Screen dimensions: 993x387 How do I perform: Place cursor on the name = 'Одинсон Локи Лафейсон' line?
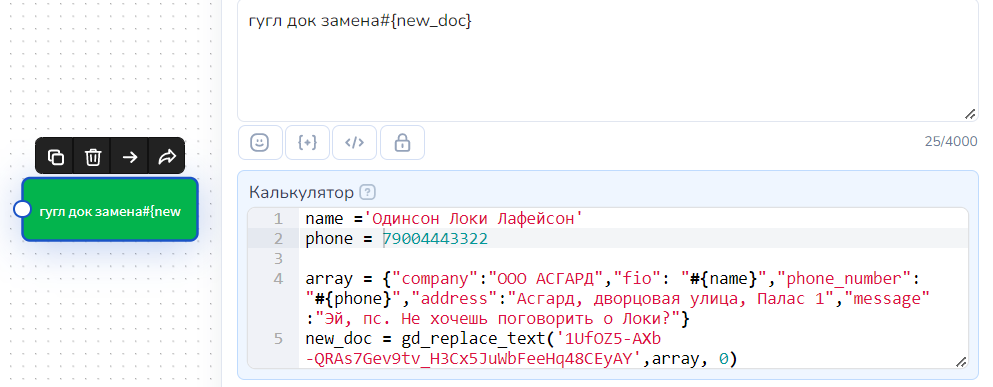point(444,219)
